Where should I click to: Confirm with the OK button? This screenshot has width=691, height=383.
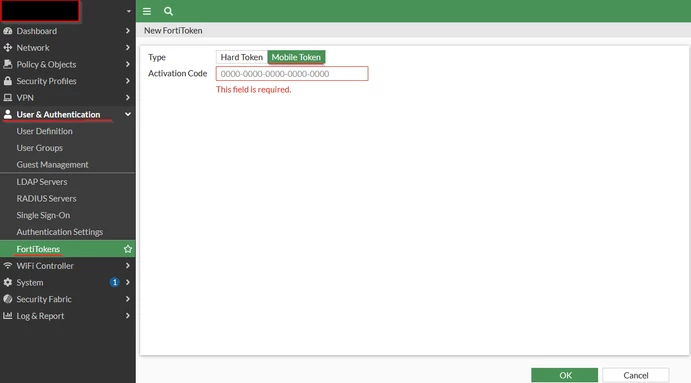(x=565, y=375)
